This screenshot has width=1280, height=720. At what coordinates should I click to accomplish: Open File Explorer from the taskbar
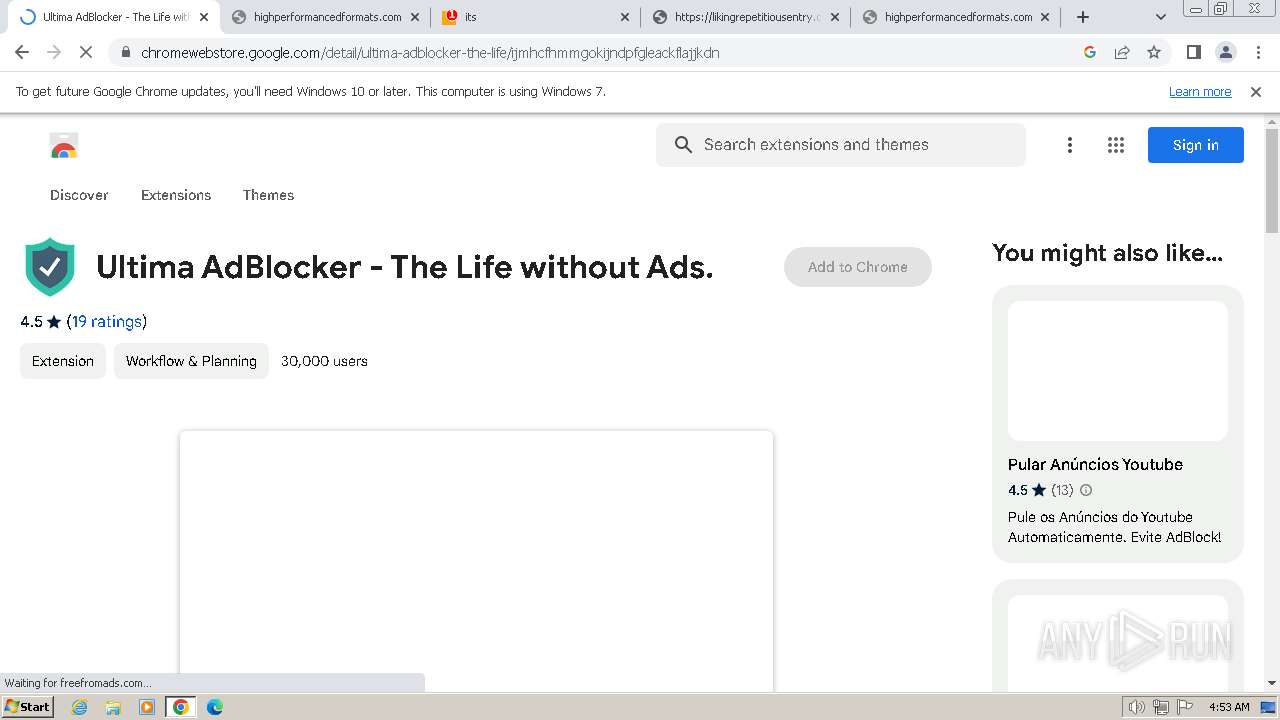tap(113, 707)
